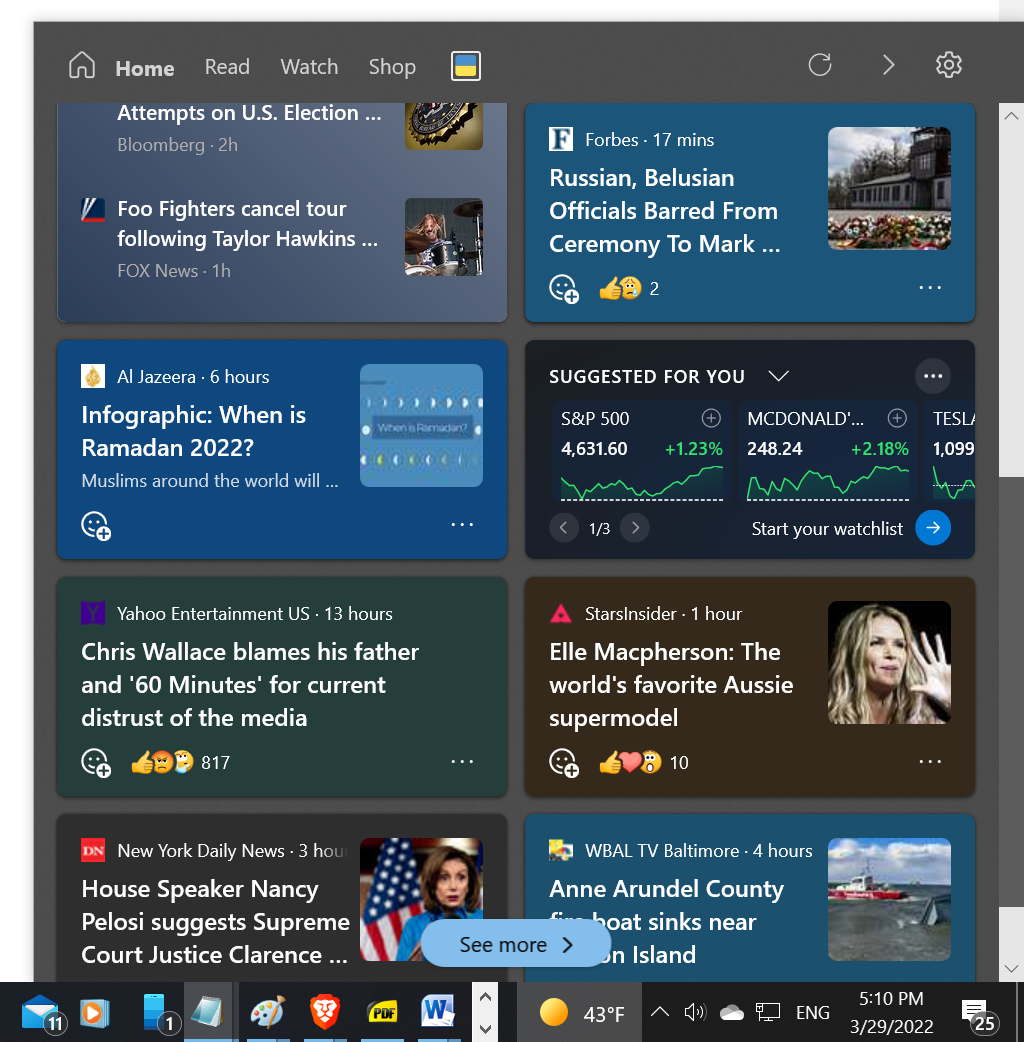Screen dimensions: 1024x1042
Task: Refresh the news feed
Action: [x=820, y=65]
